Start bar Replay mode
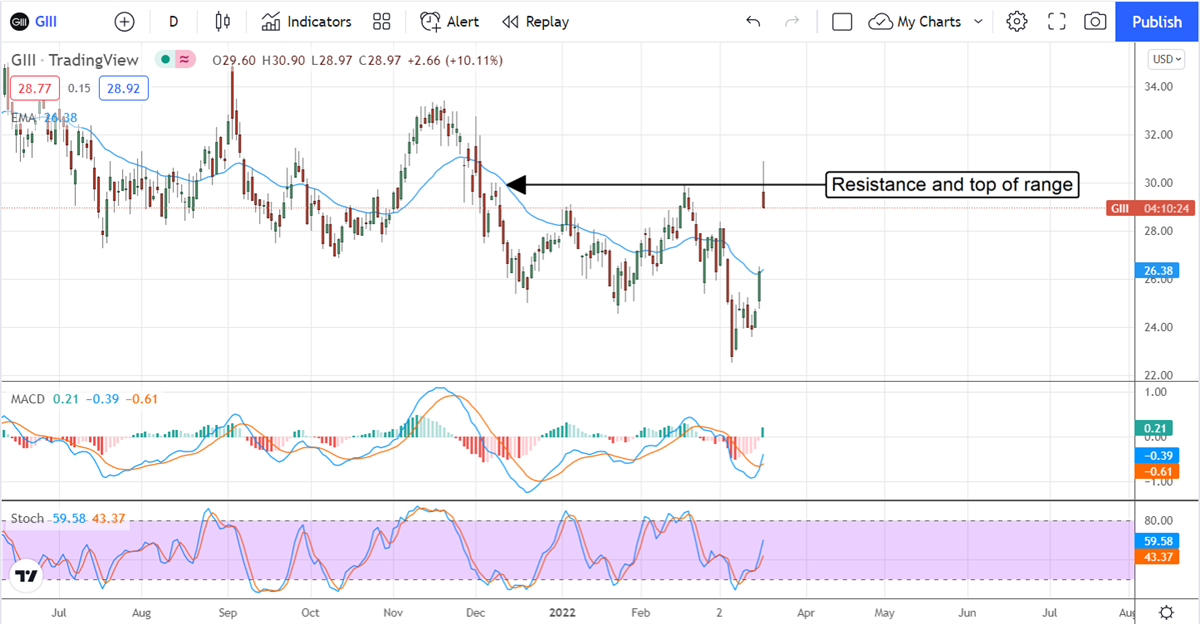The width and height of the screenshot is (1200, 624). click(x=535, y=21)
